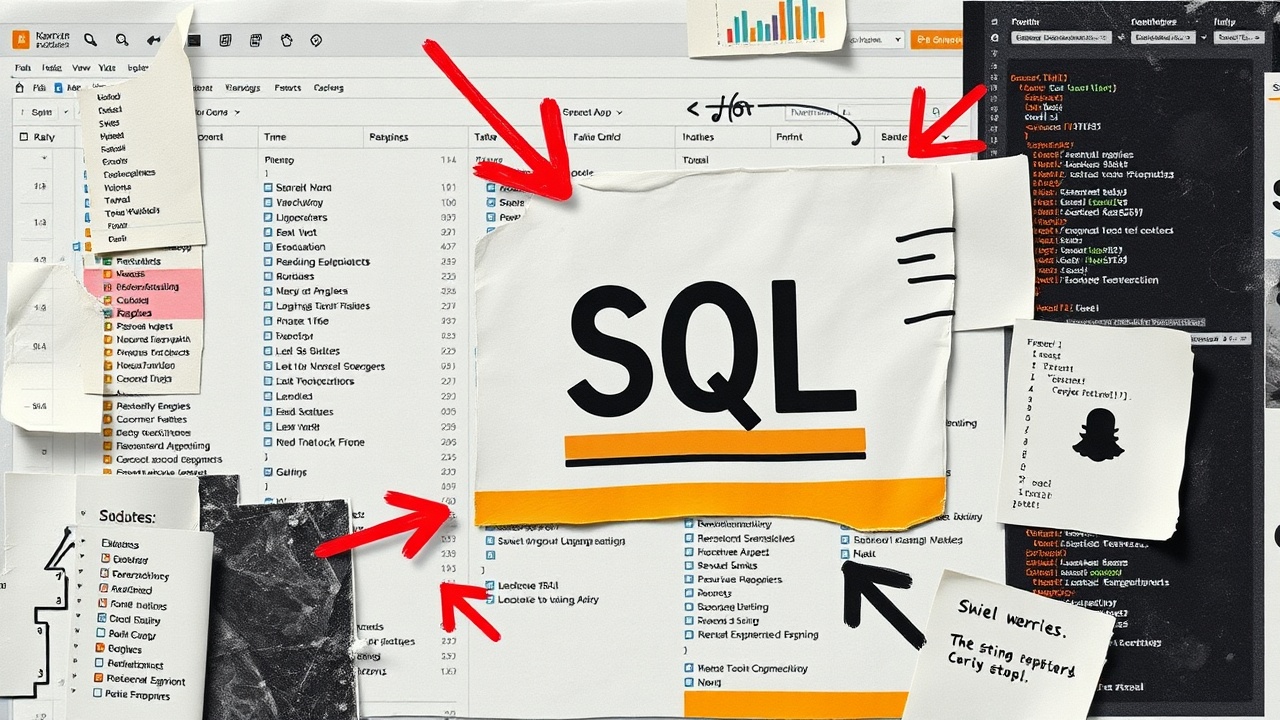Image resolution: width=1280 pixels, height=720 pixels.
Task: Click the Time column header in the table
Action: [x=274, y=137]
